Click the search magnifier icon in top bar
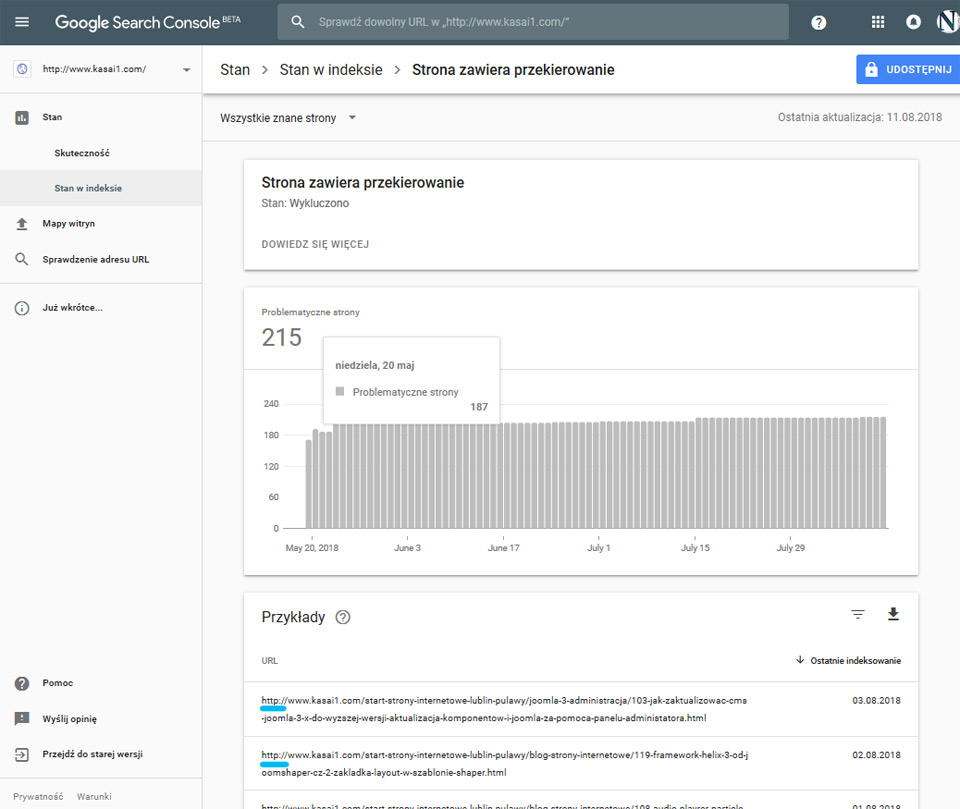The width and height of the screenshot is (960, 809). coord(298,22)
